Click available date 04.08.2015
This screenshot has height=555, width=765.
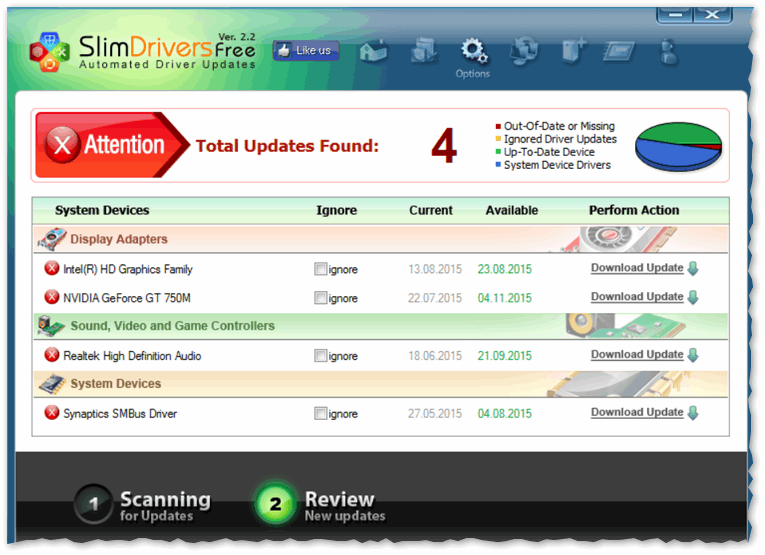click(x=504, y=414)
